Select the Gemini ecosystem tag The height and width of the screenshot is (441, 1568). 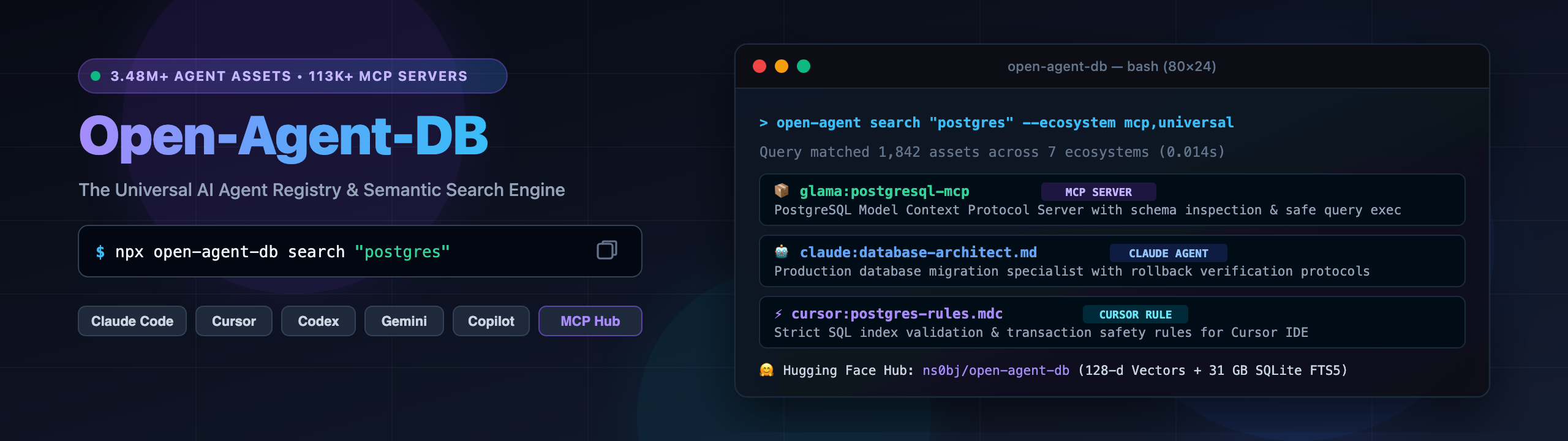pos(404,321)
